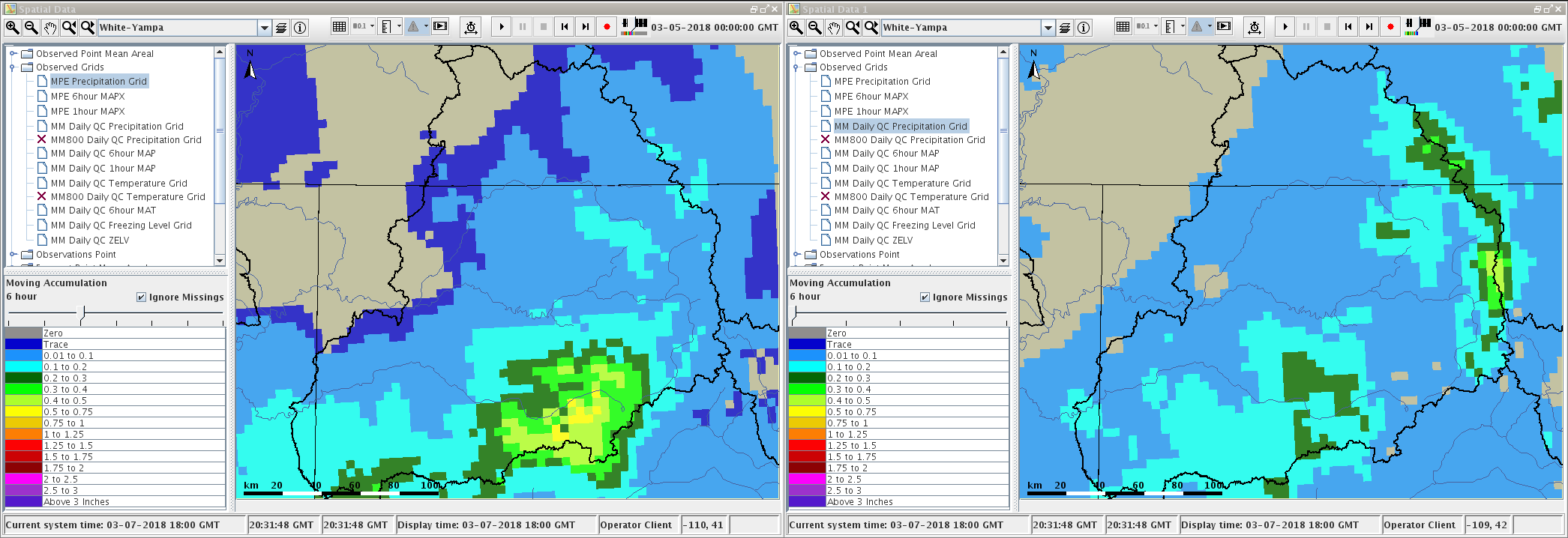Screen dimensions: 1568x538
Task: Click the animation film icon in Spatial Data panel
Action: tap(440, 27)
